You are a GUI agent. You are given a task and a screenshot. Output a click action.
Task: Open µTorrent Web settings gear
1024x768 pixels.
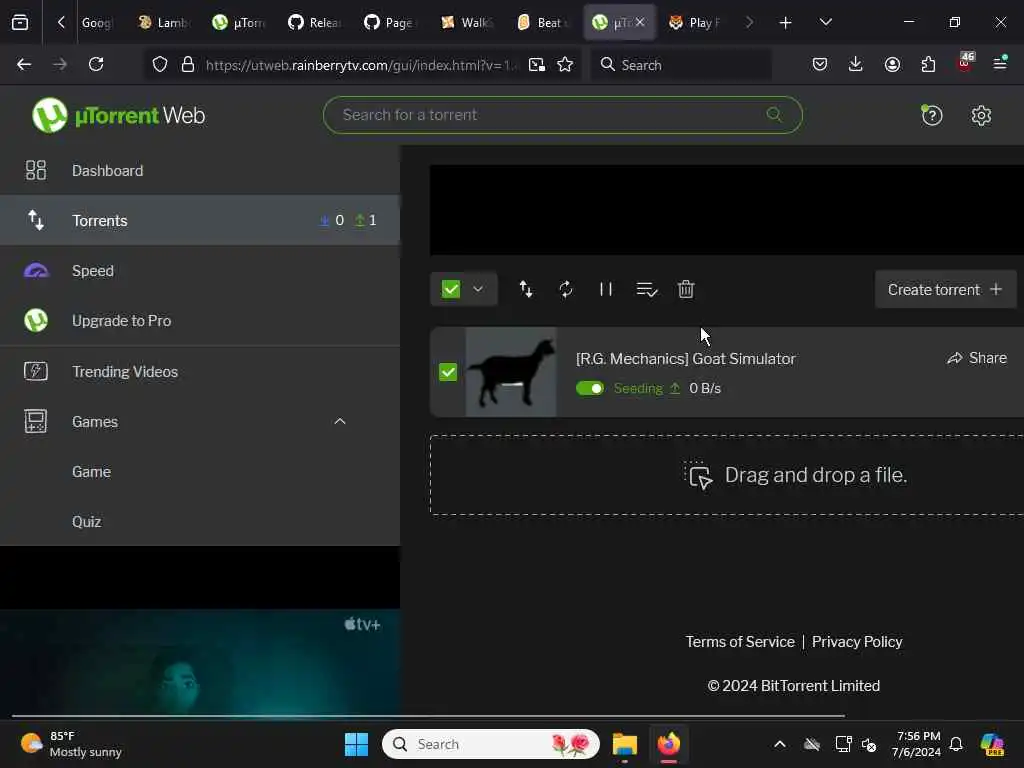tap(981, 116)
